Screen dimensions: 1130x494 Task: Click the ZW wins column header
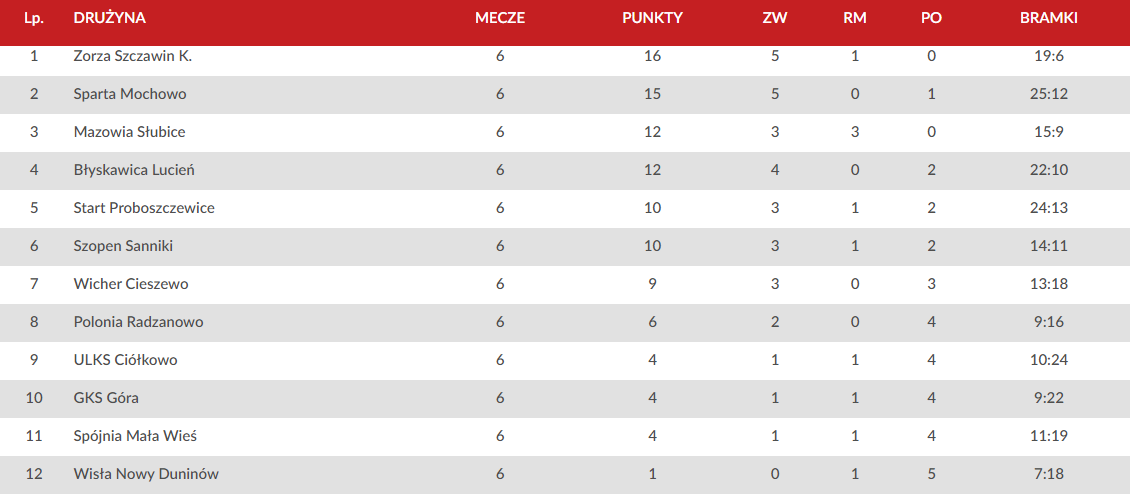[775, 19]
